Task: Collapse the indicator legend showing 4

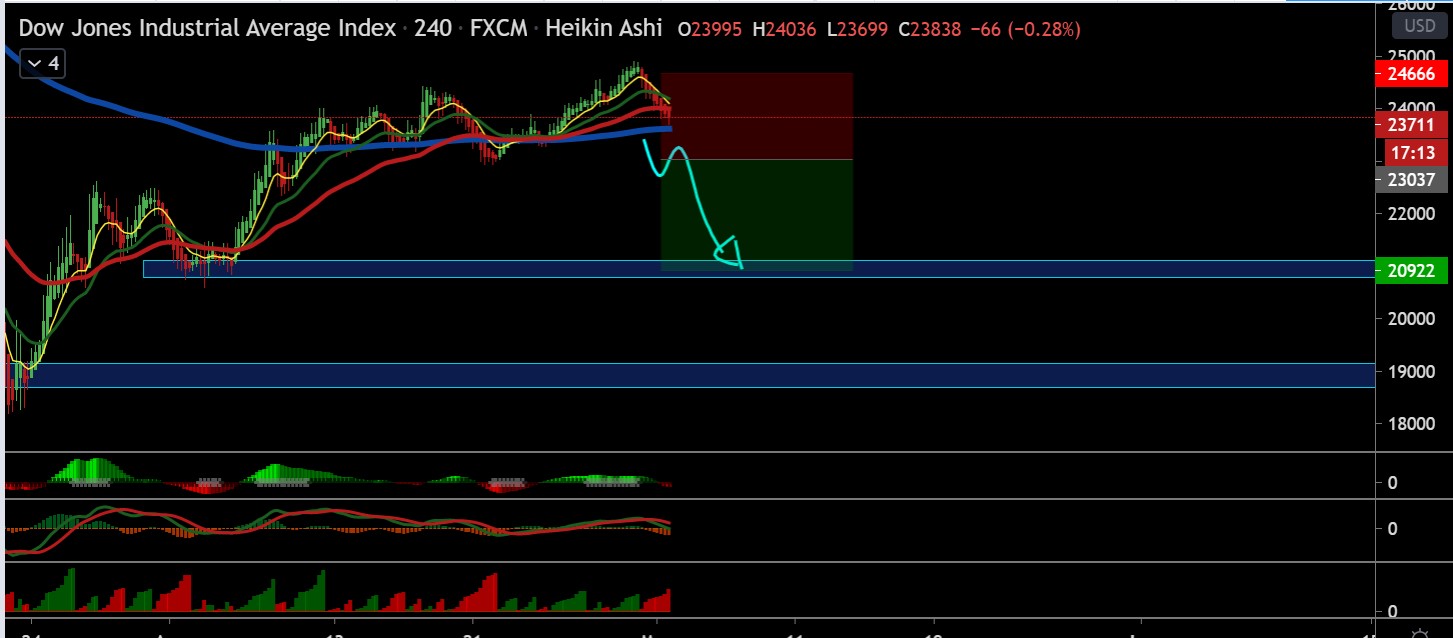Action: (43, 64)
